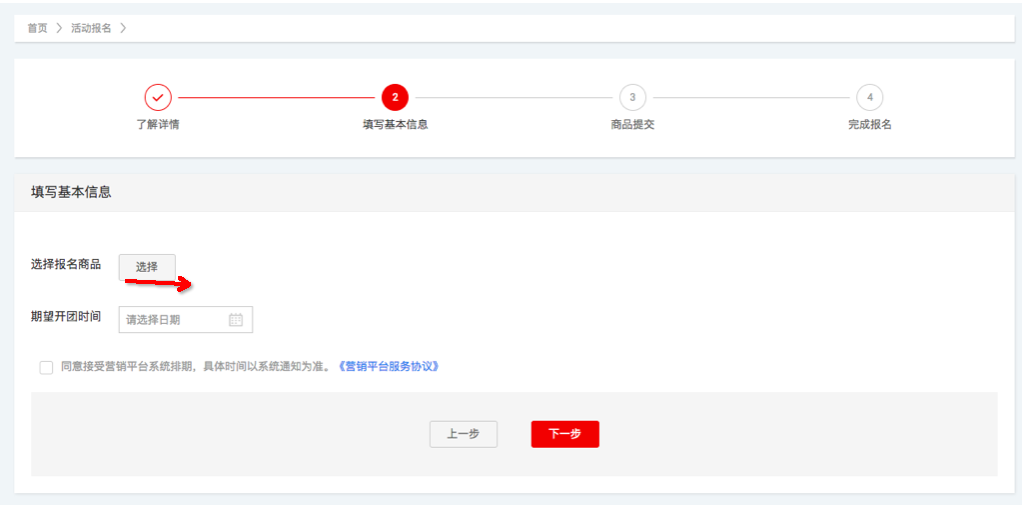Click the completed step 1 checkmark icon

158,97
